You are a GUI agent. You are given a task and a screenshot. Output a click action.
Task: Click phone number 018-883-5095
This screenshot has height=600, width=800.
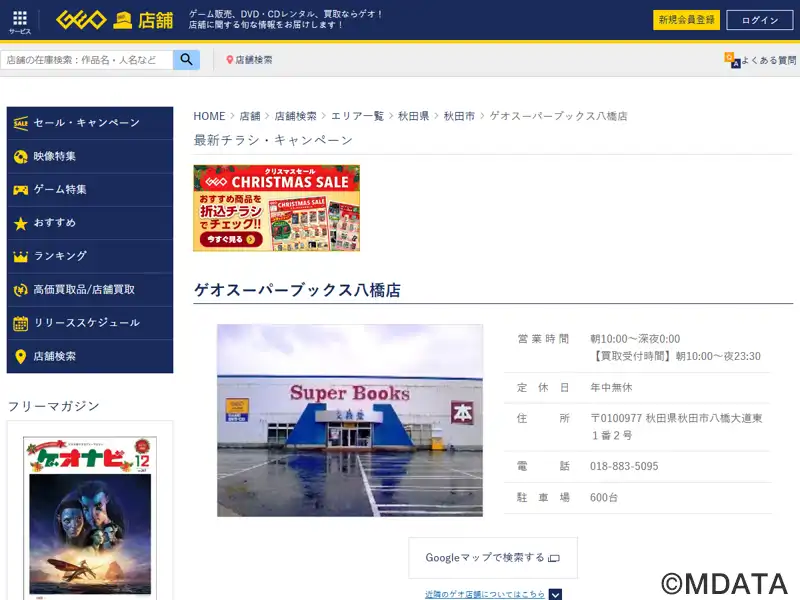tap(624, 466)
